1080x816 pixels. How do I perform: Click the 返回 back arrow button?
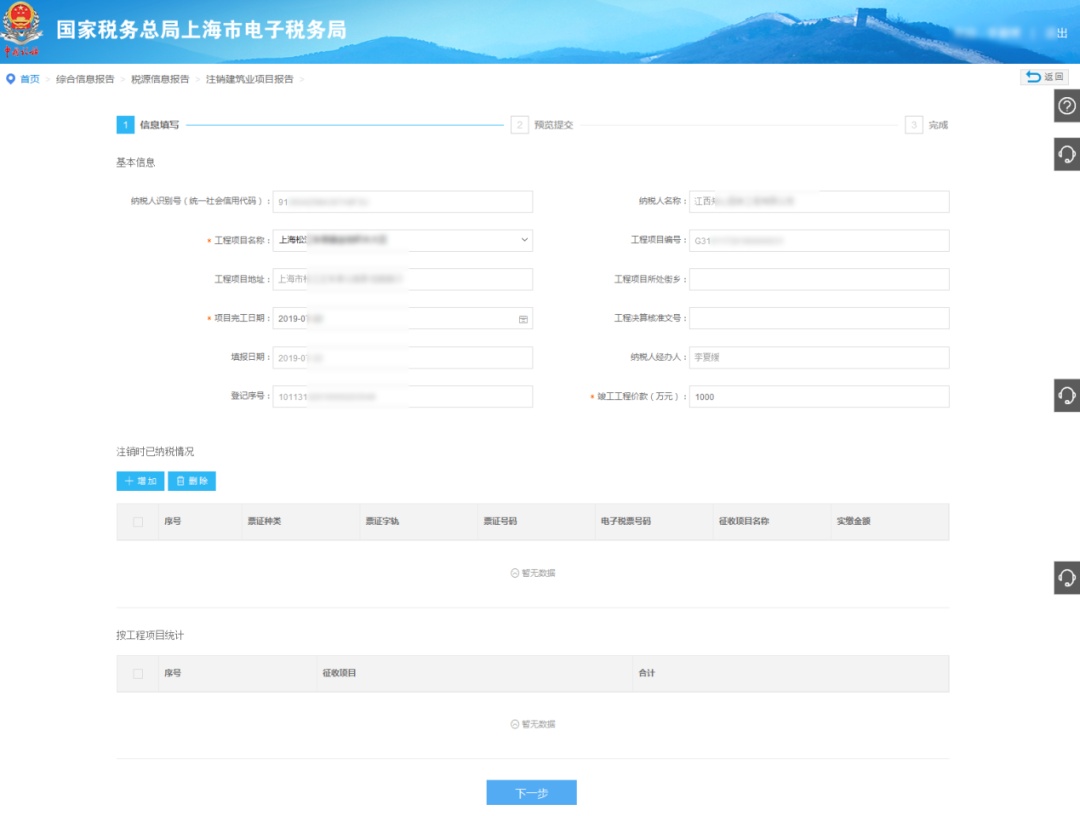[x=1044, y=77]
